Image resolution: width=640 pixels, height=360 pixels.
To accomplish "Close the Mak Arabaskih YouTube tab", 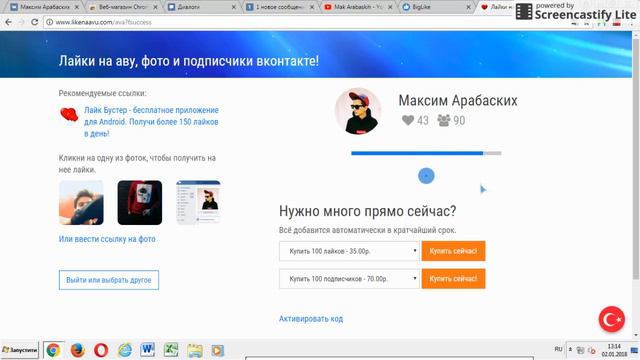I will tap(390, 7).
